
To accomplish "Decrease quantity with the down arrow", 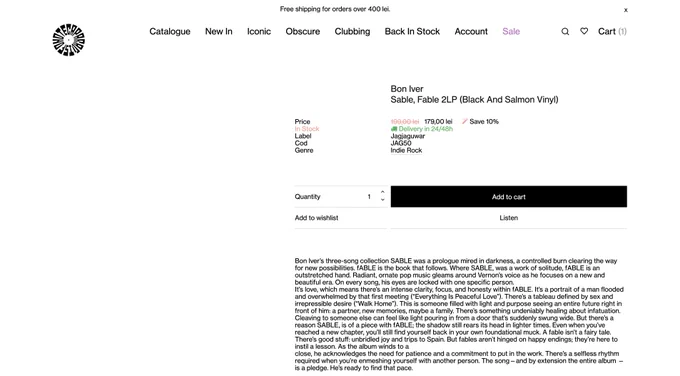I will click(382, 200).
